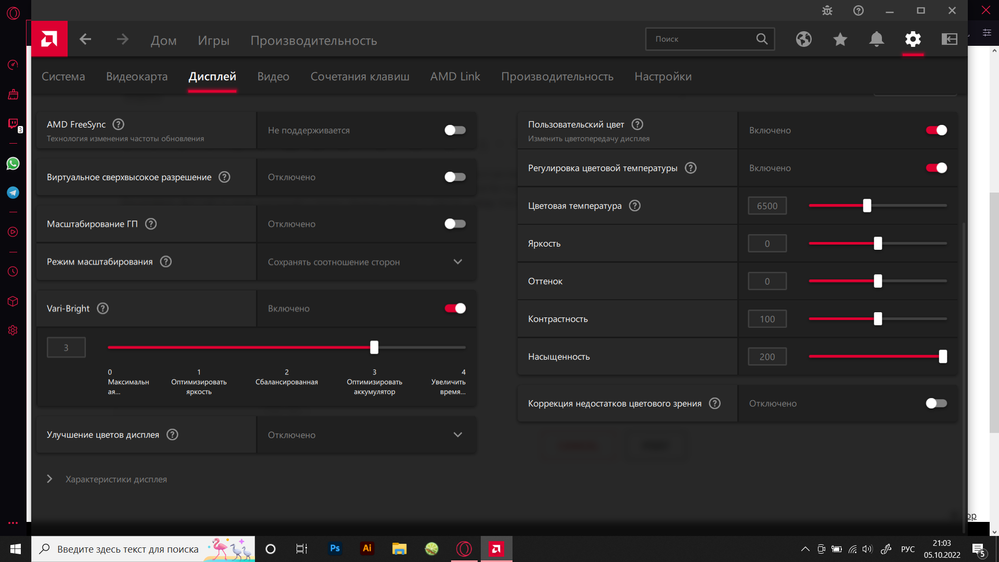Open notifications bell icon
Viewport: 999px width, 562px height.
[877, 39]
